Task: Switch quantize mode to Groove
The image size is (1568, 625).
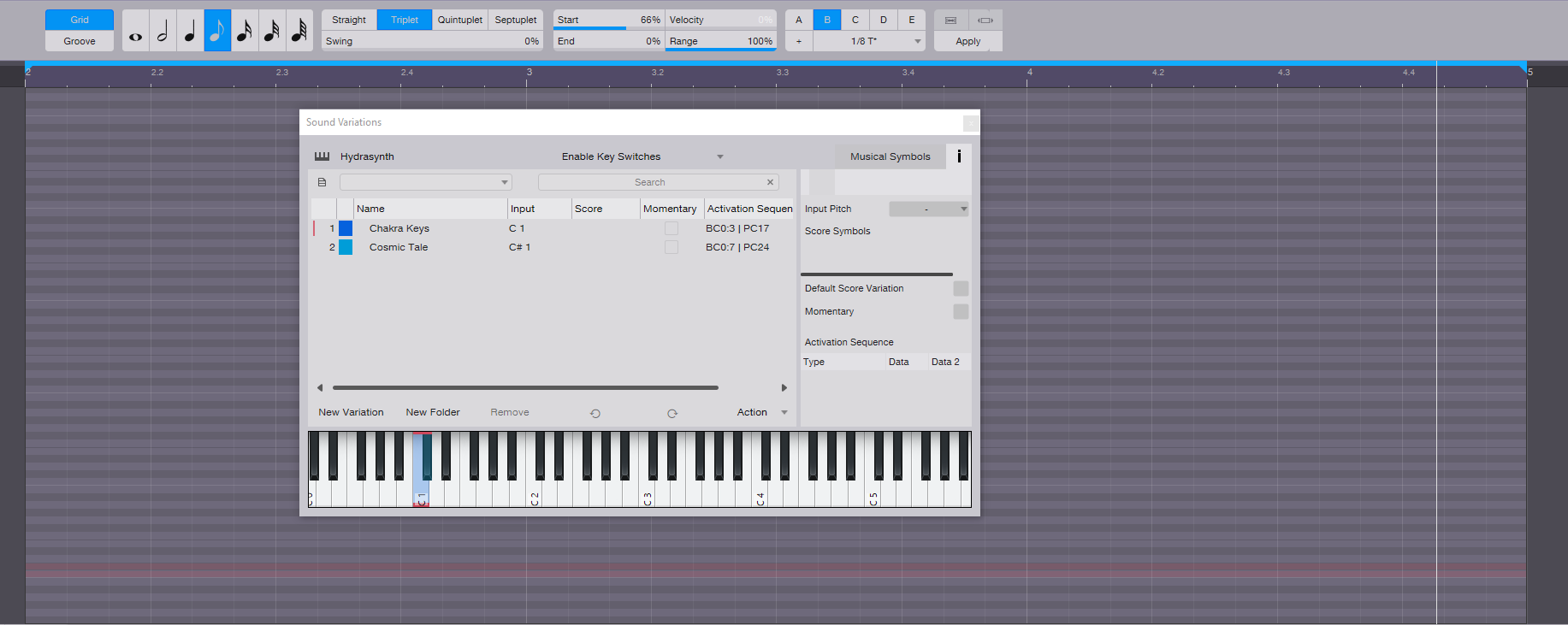Action: click(x=80, y=41)
